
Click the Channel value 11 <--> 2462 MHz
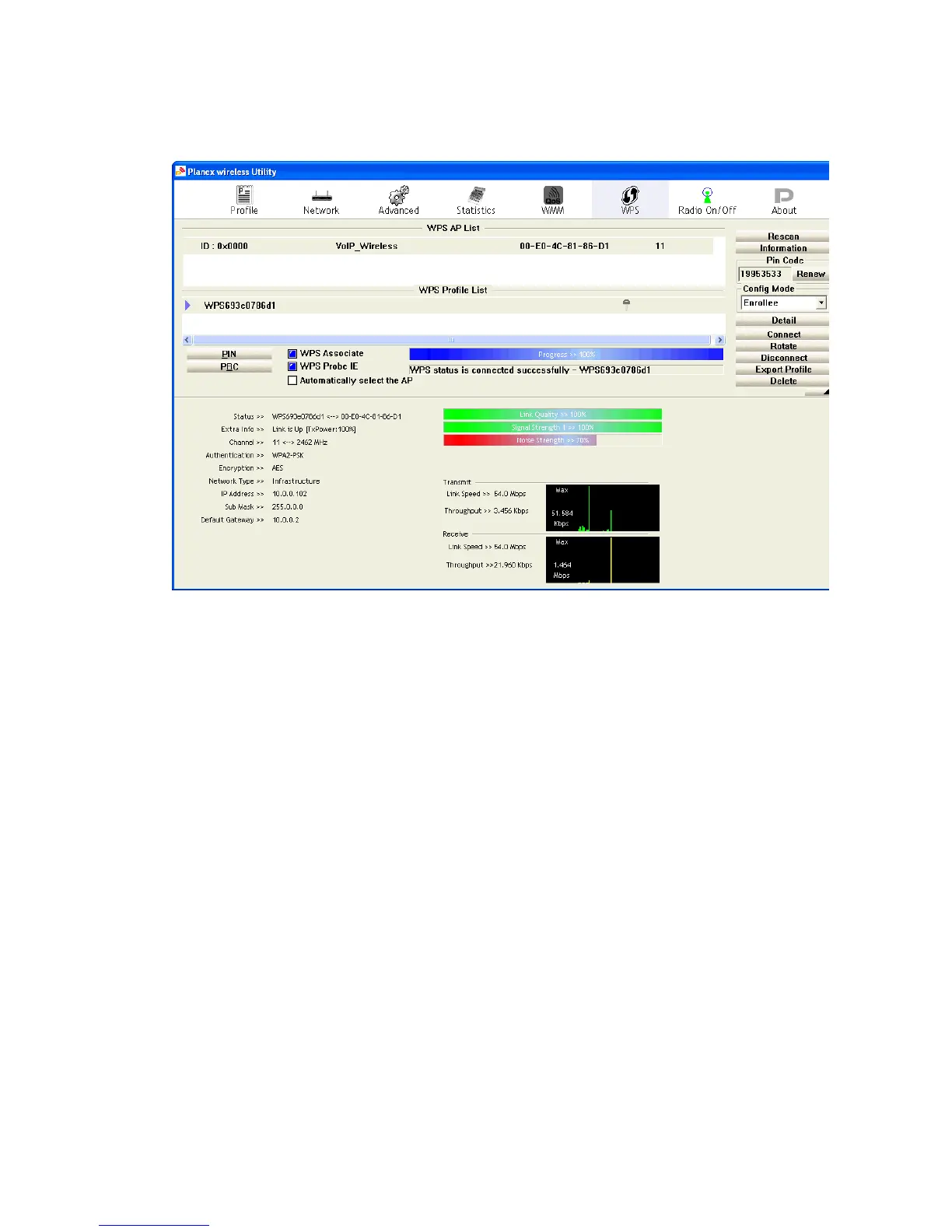(299, 443)
